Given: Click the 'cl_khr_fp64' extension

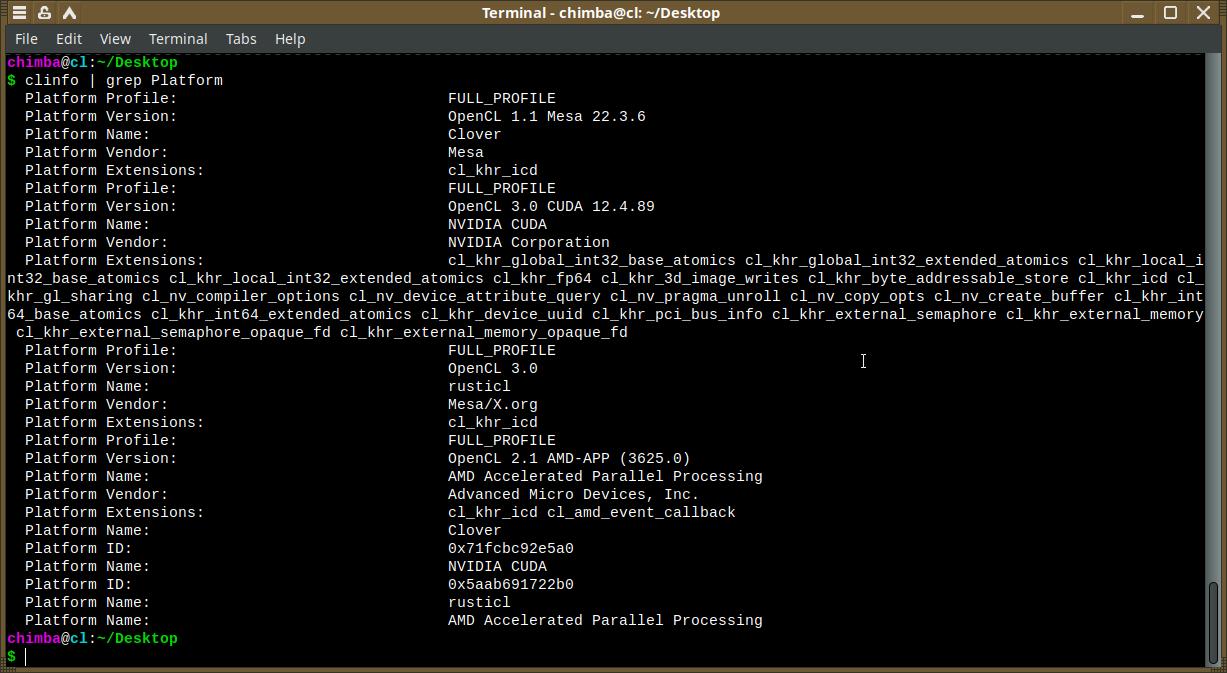Looking at the screenshot, I should tap(542, 278).
